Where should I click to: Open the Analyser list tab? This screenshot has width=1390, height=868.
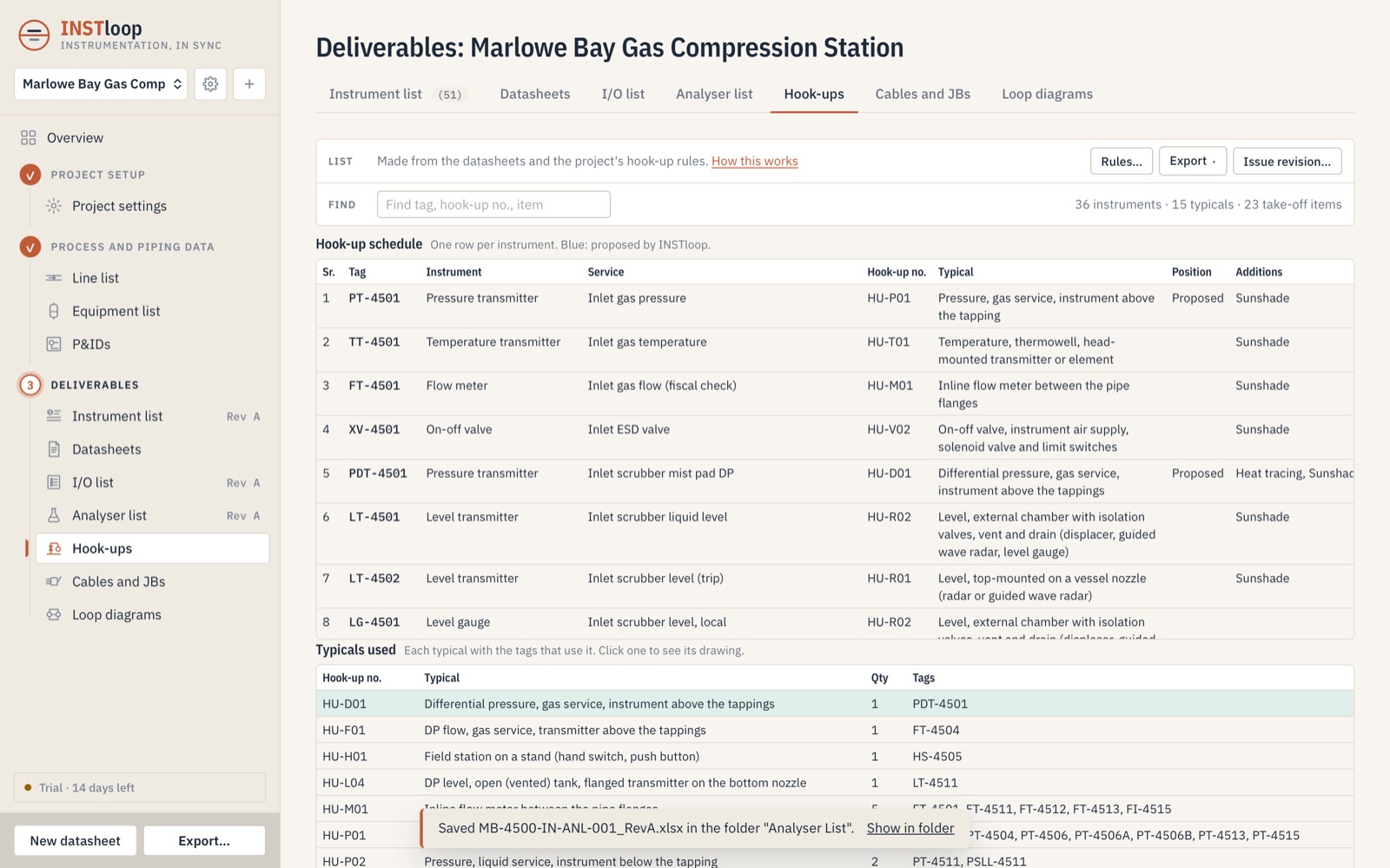714,94
